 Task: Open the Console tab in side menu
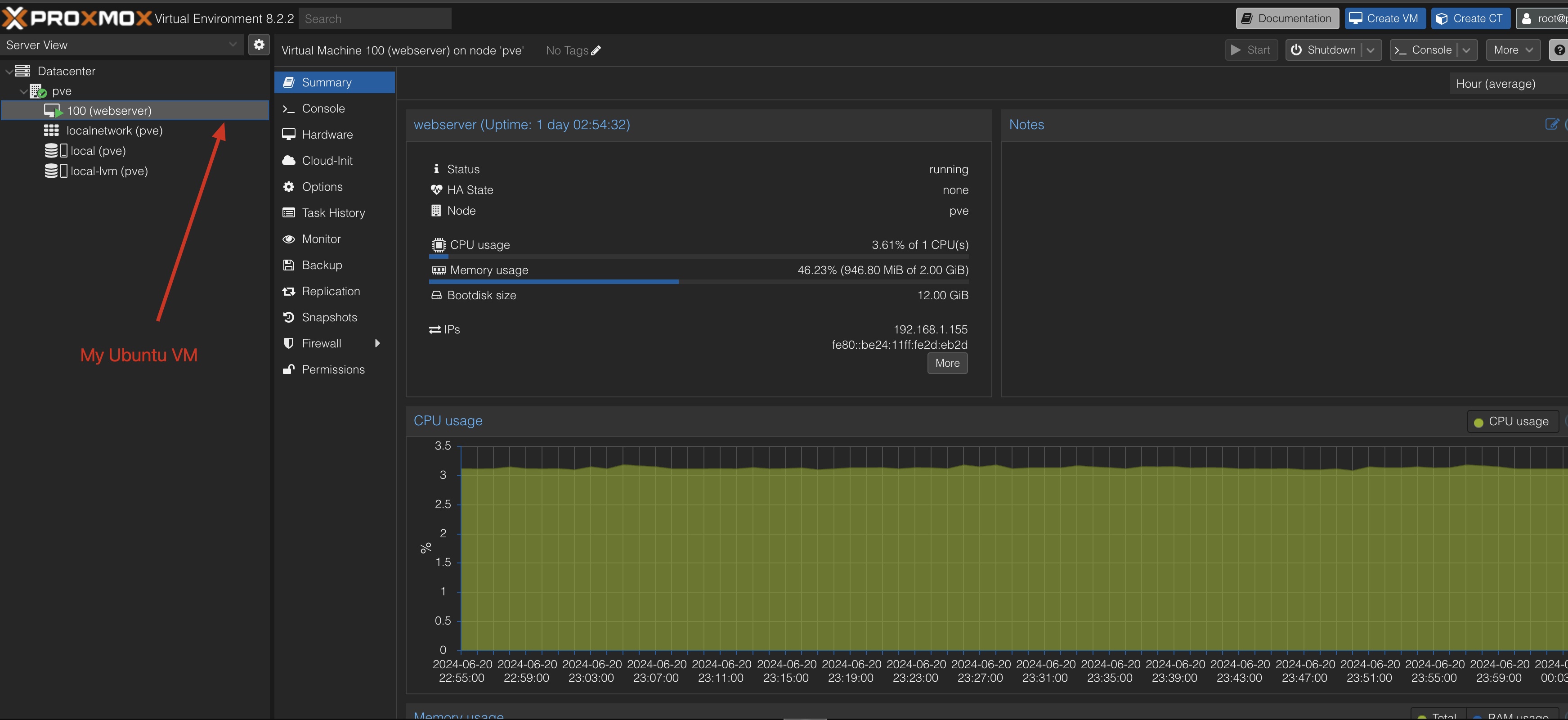pyautogui.click(x=334, y=108)
